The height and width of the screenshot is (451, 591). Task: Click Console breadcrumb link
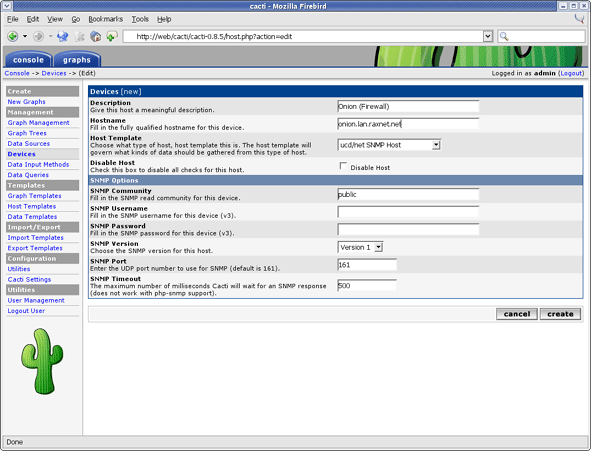tap(17, 73)
